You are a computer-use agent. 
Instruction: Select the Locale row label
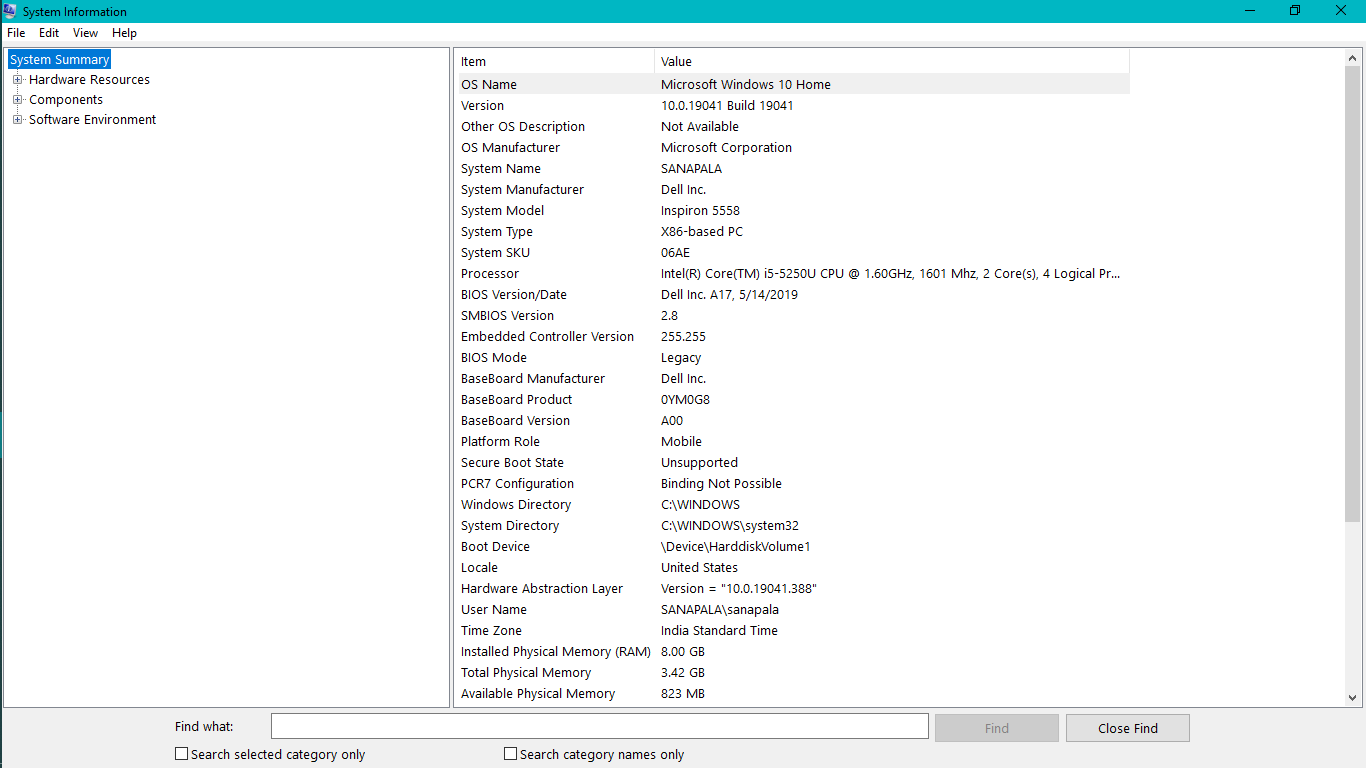(x=479, y=568)
